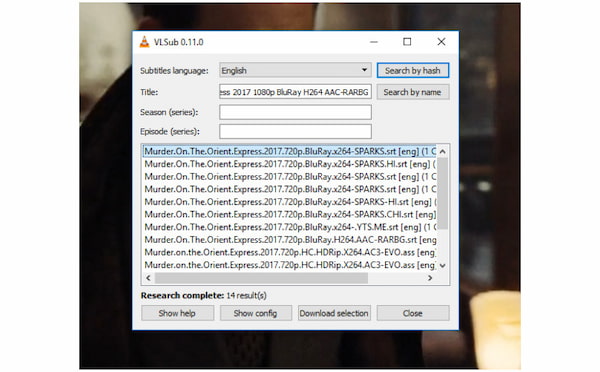Select the highlighted first SPARKS.srt result
This screenshot has width=600, height=372.
(290, 152)
